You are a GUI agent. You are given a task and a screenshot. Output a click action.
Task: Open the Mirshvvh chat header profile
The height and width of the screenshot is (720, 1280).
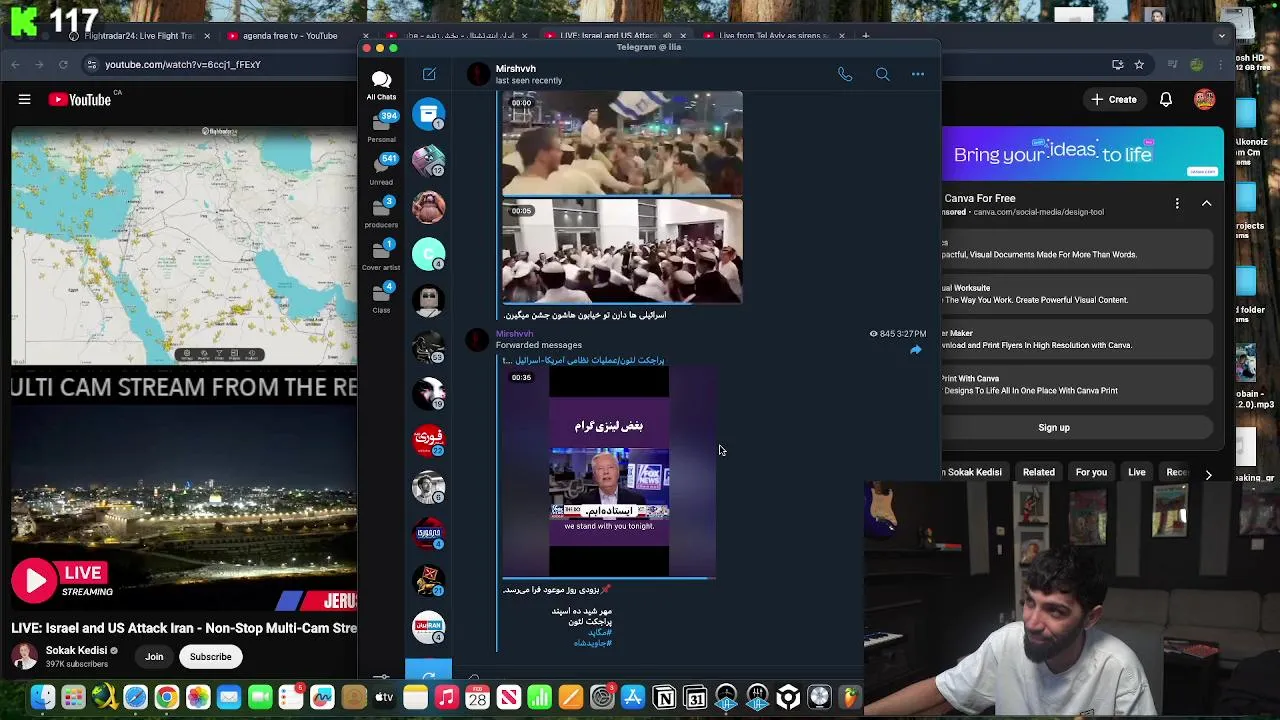[515, 74]
